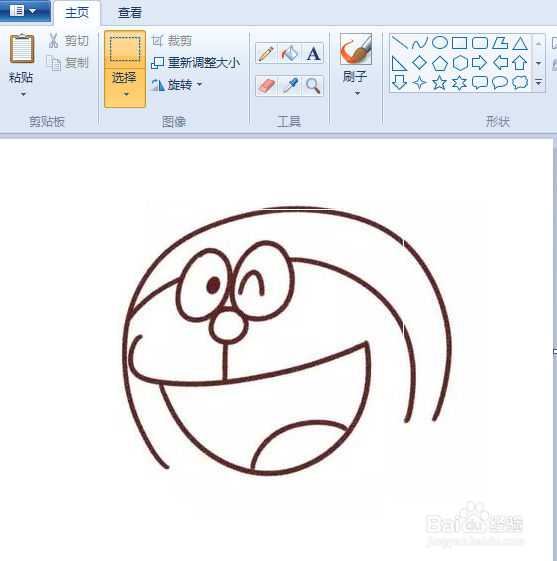The height and width of the screenshot is (561, 557).
Task: Choose the Hexagon shape
Action: tap(460, 63)
